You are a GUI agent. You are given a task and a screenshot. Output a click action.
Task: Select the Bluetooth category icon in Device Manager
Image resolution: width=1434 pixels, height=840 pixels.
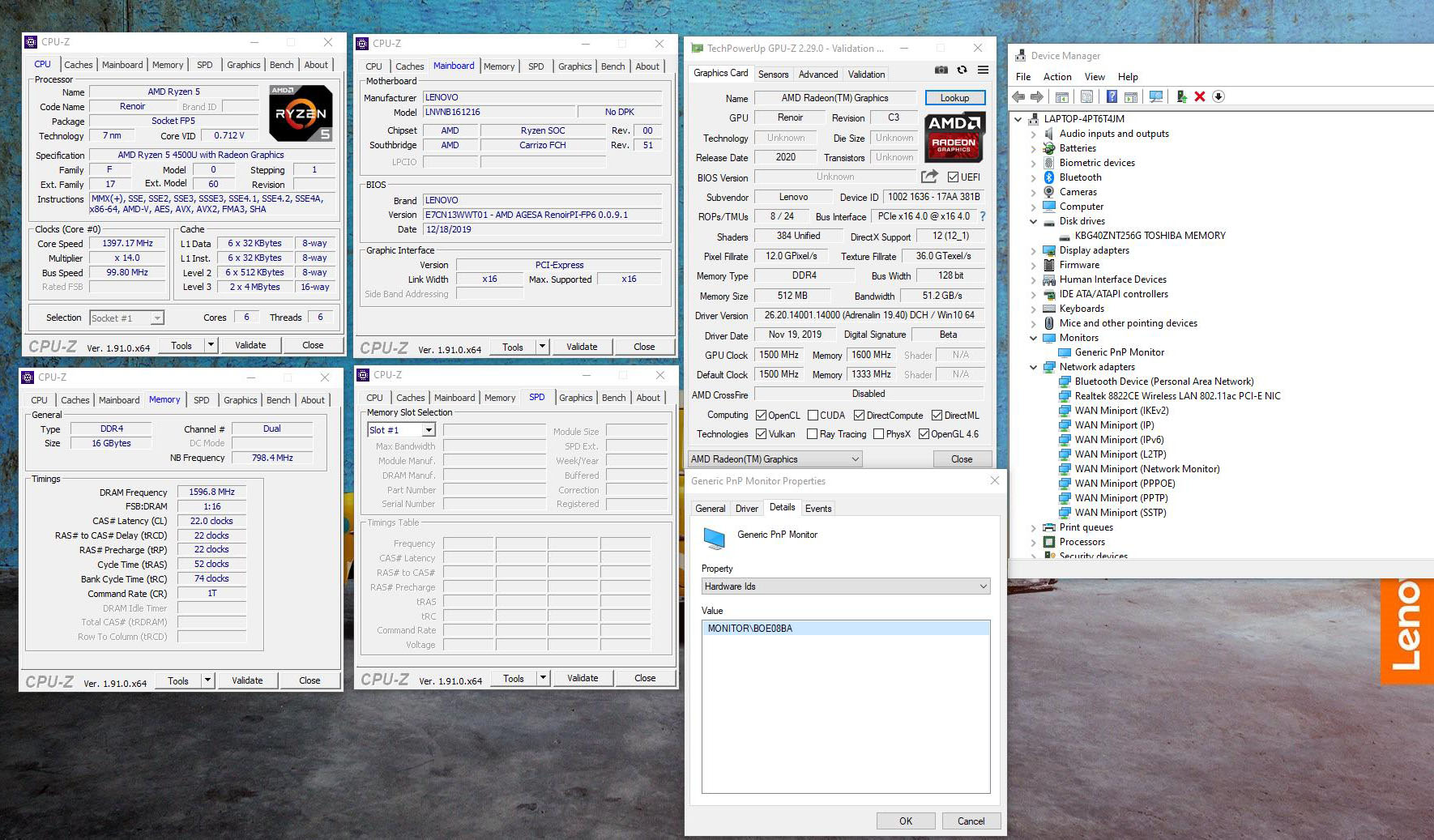pyautogui.click(x=1049, y=177)
